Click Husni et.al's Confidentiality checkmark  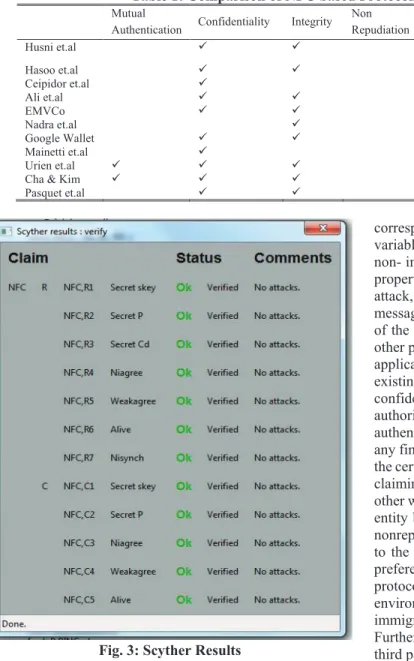[x=203, y=45]
